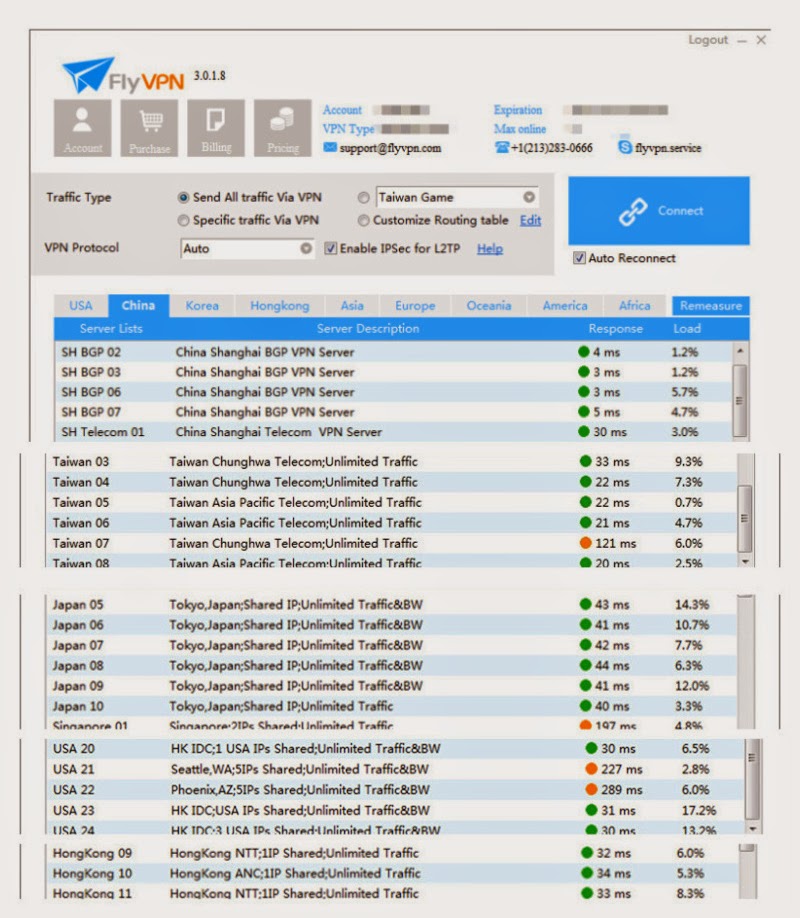This screenshot has height=918, width=800.
Task: Open the Taiwan Game dropdown arrow
Action: [x=529, y=197]
